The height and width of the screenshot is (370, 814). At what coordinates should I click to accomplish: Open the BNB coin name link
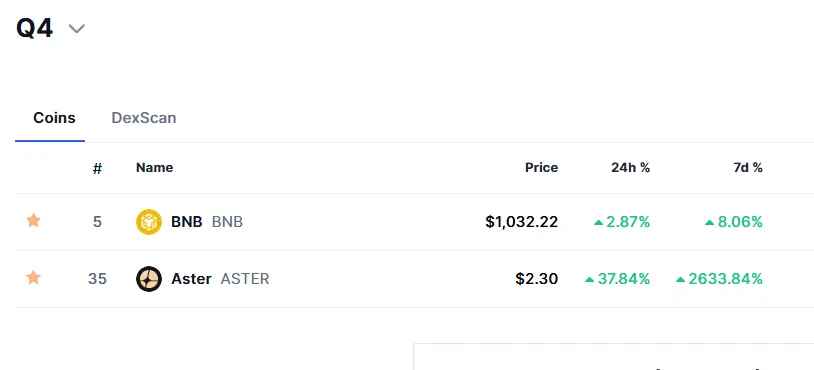coord(186,222)
